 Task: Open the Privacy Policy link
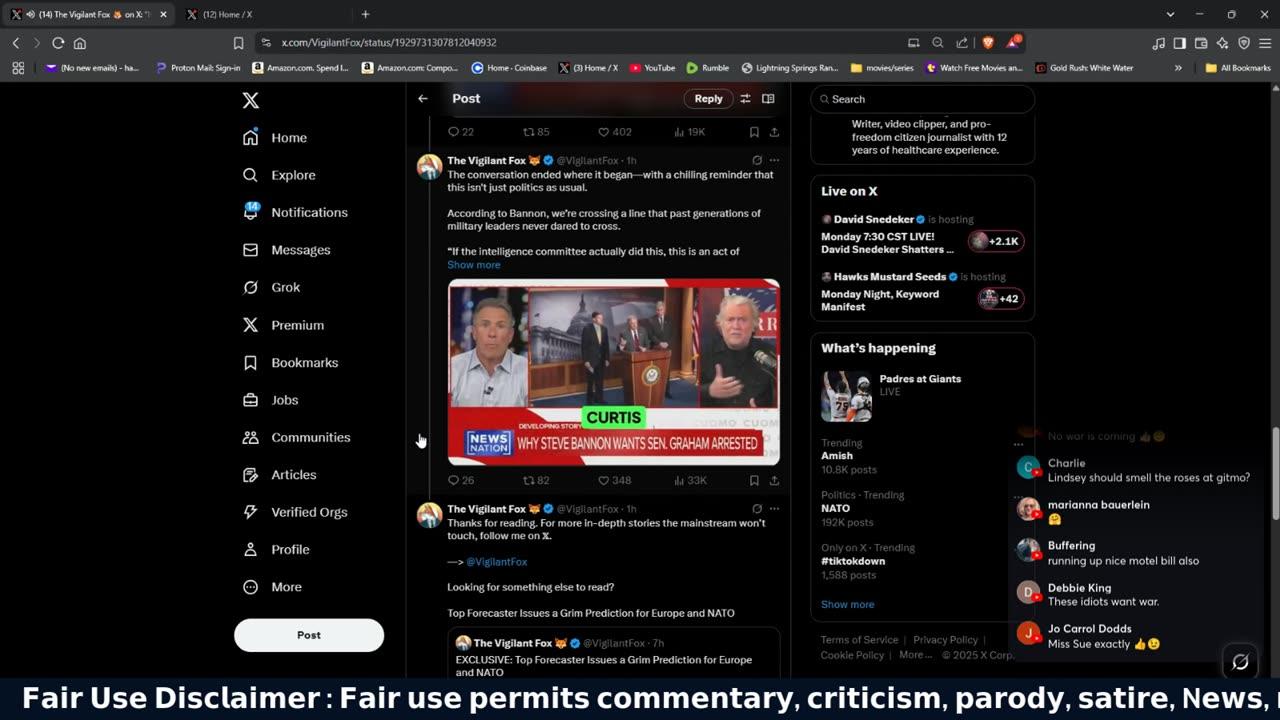[945, 640]
